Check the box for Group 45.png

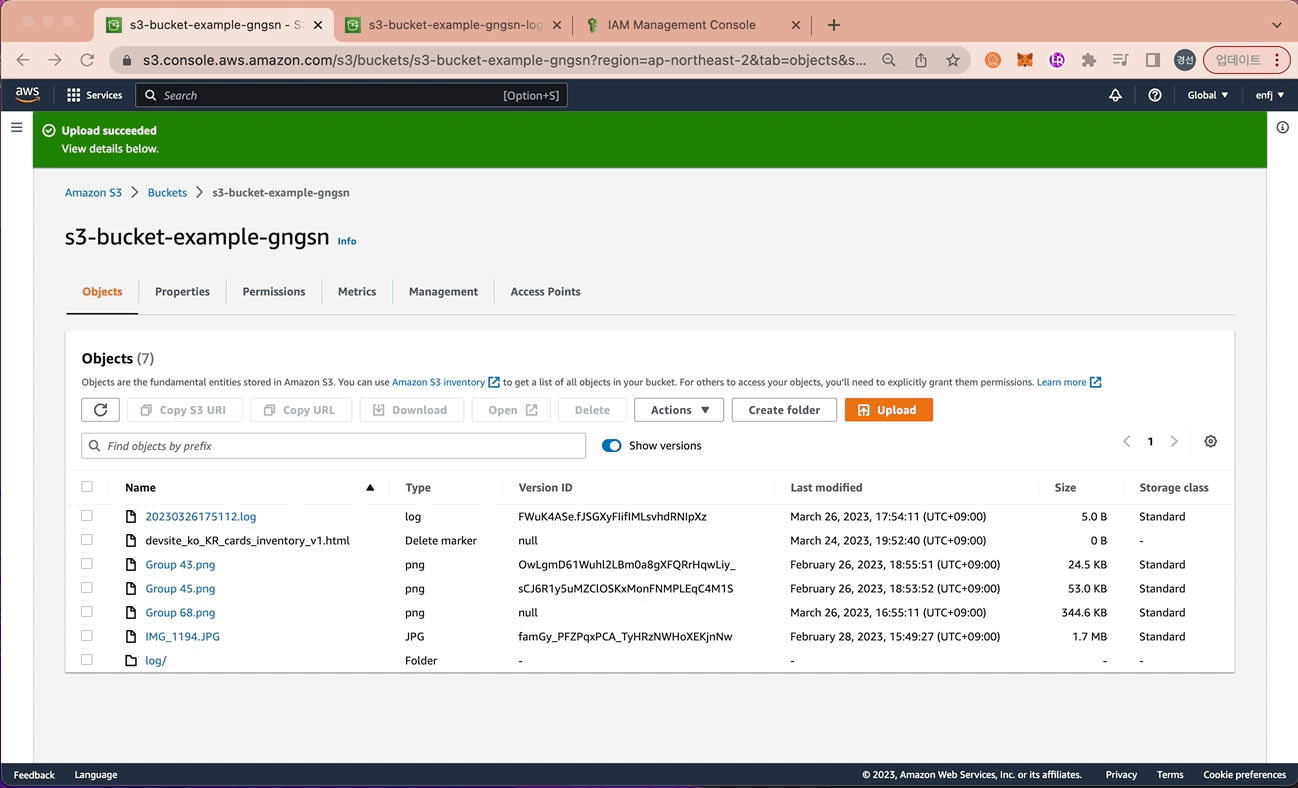click(87, 588)
